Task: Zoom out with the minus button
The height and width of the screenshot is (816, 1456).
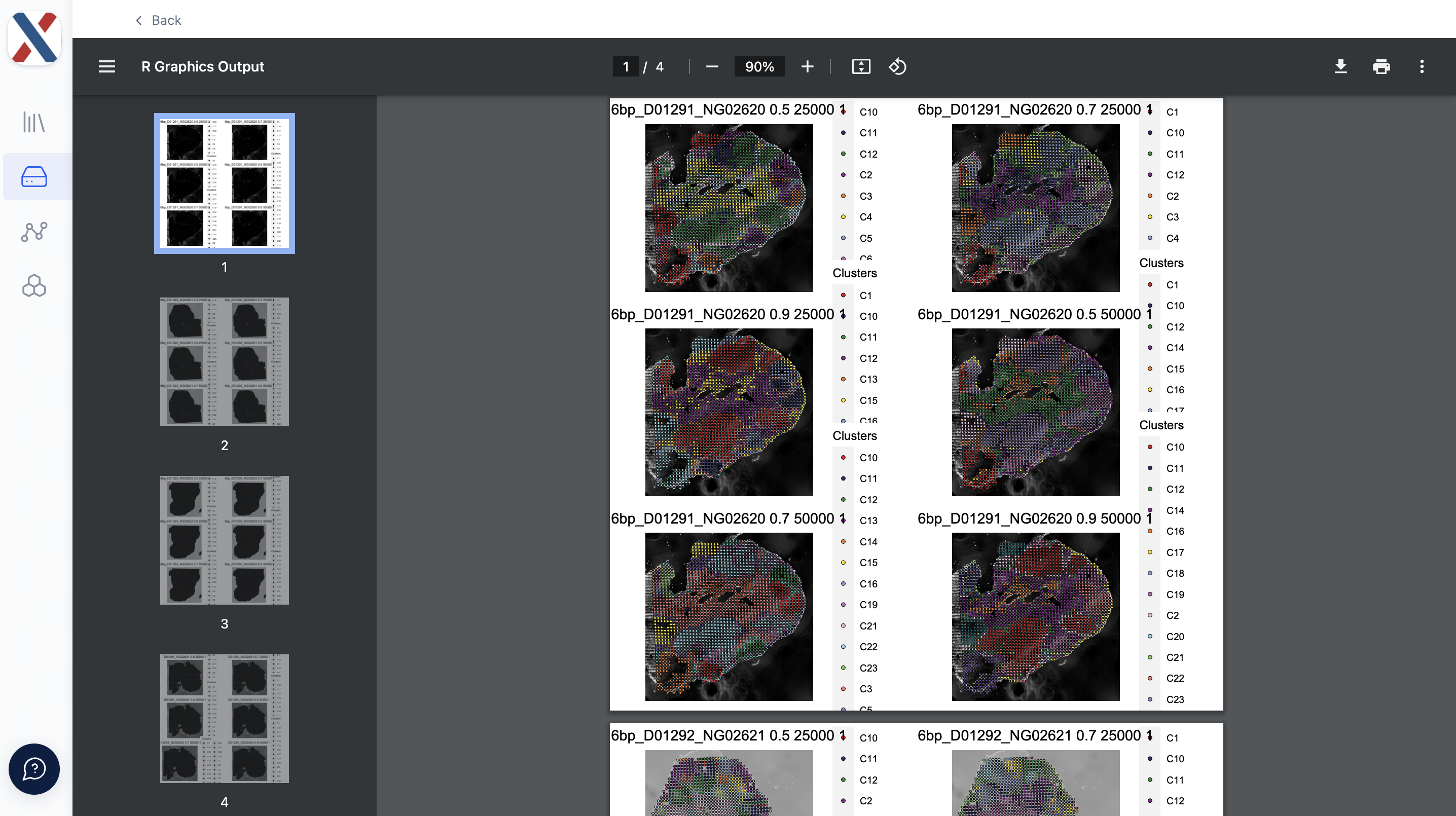Action: point(712,67)
